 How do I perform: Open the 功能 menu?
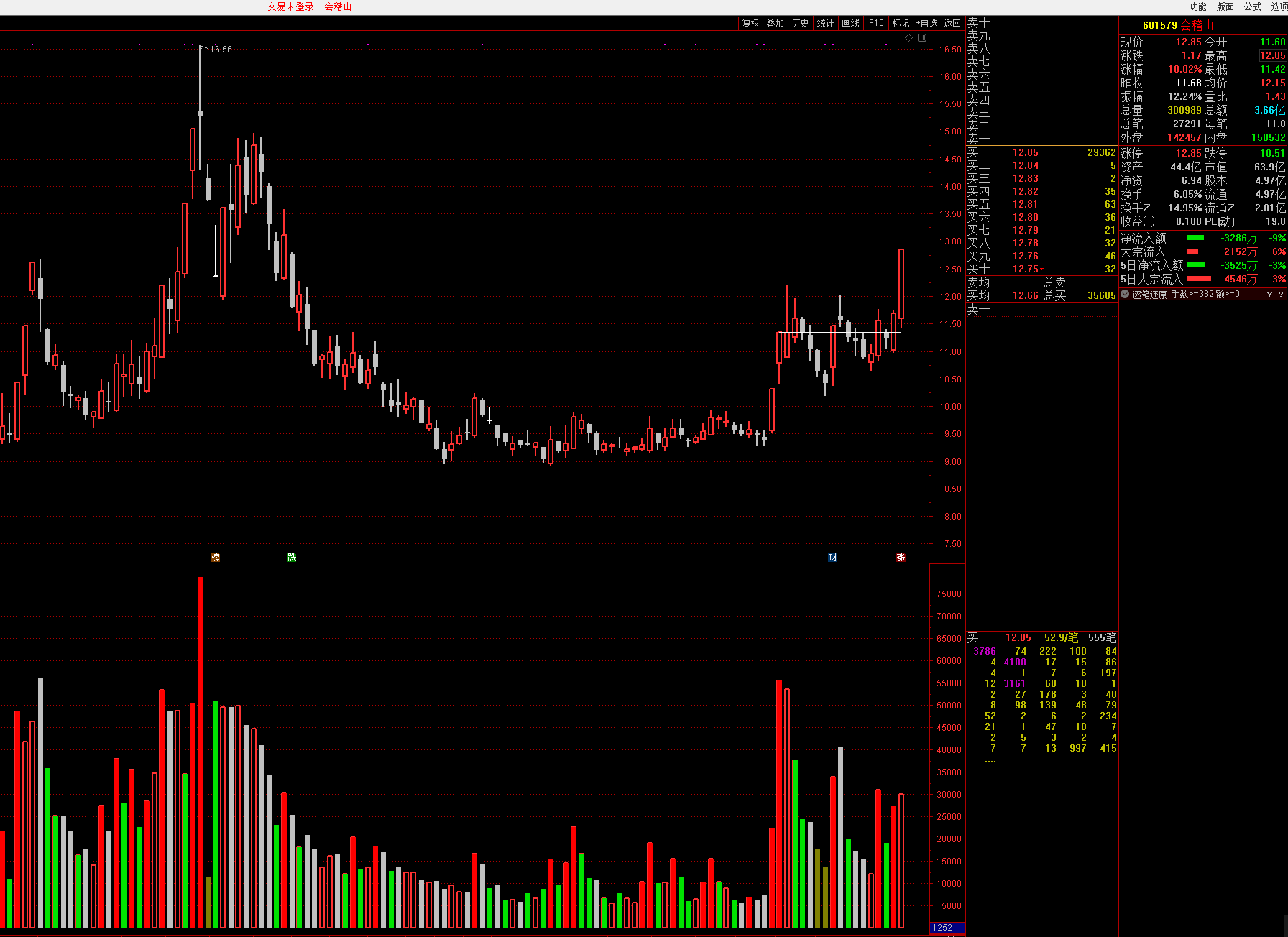coord(1197,6)
